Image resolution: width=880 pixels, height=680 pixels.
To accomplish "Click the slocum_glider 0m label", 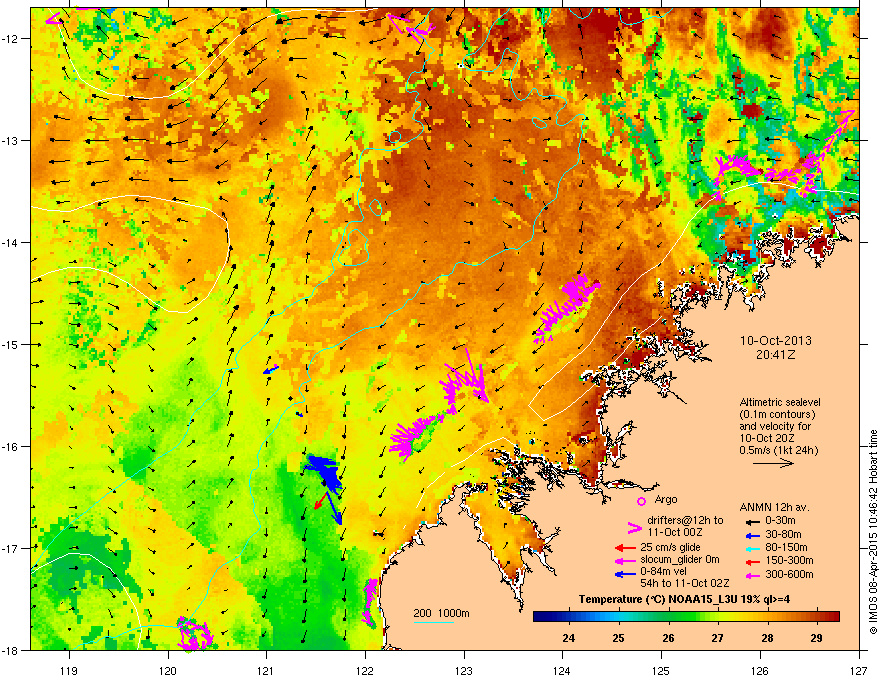I will pyautogui.click(x=680, y=559).
